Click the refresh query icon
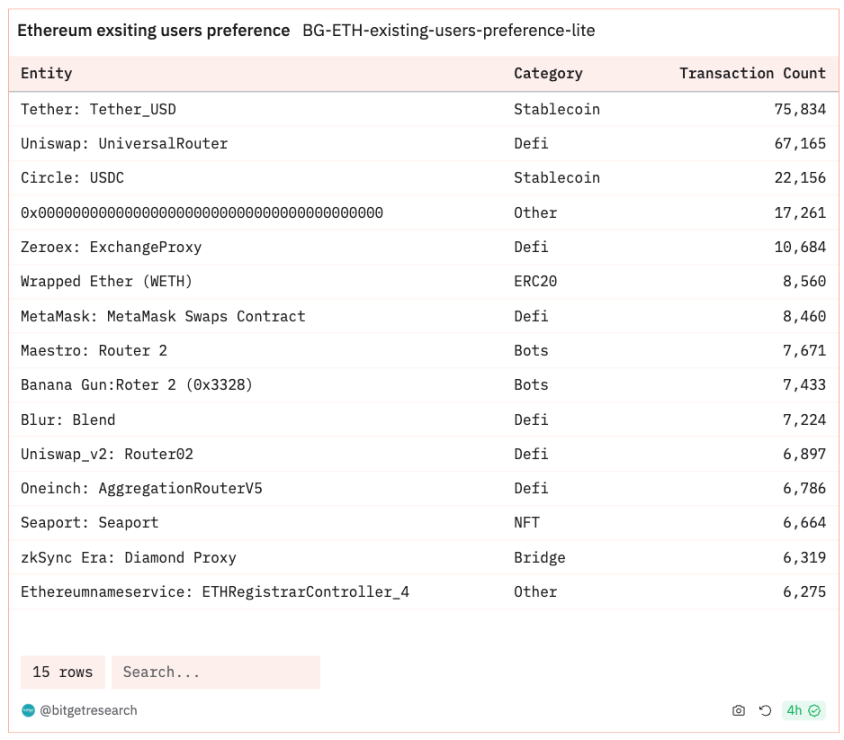This screenshot has width=844, height=740. click(x=765, y=710)
